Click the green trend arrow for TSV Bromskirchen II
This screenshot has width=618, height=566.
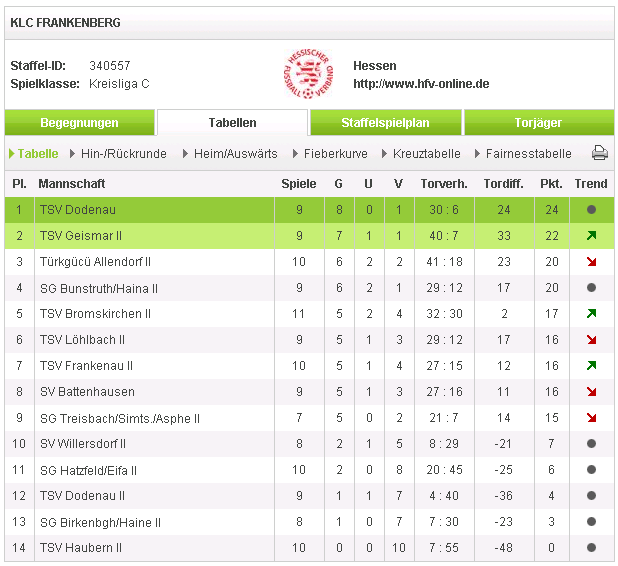coord(591,314)
